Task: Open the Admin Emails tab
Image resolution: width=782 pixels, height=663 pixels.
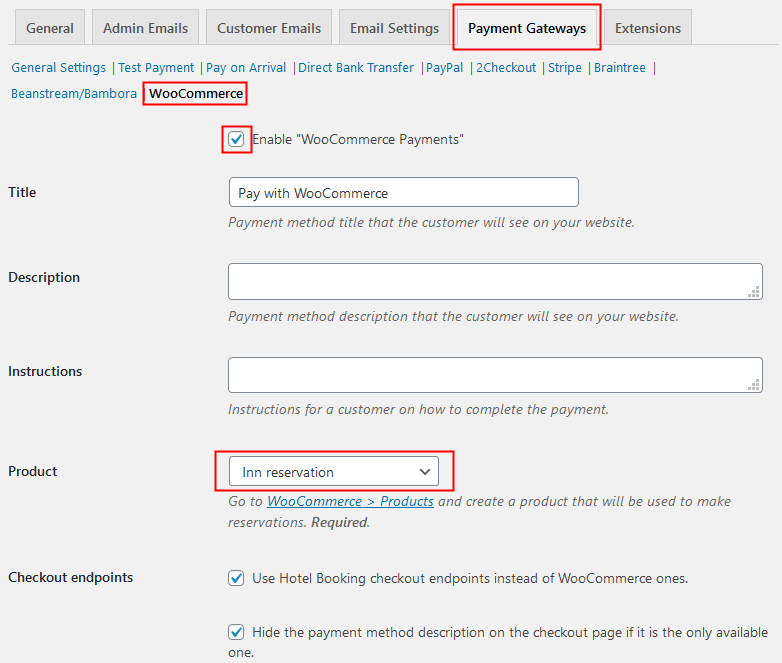Action: 145,28
